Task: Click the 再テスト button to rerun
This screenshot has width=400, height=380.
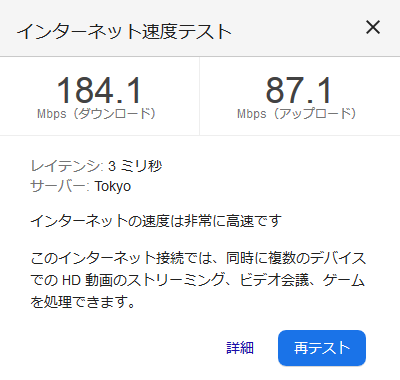Action: pyautogui.click(x=322, y=348)
